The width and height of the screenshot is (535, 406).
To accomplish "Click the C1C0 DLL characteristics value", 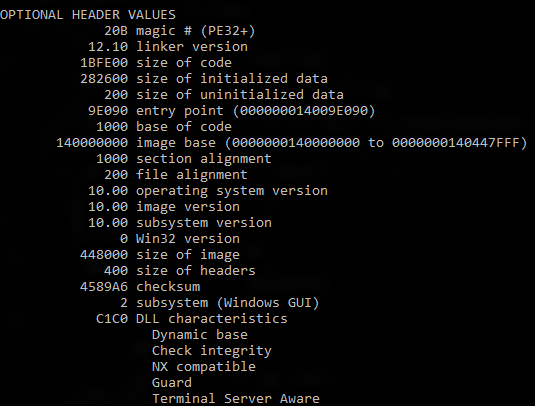I will coord(112,319).
